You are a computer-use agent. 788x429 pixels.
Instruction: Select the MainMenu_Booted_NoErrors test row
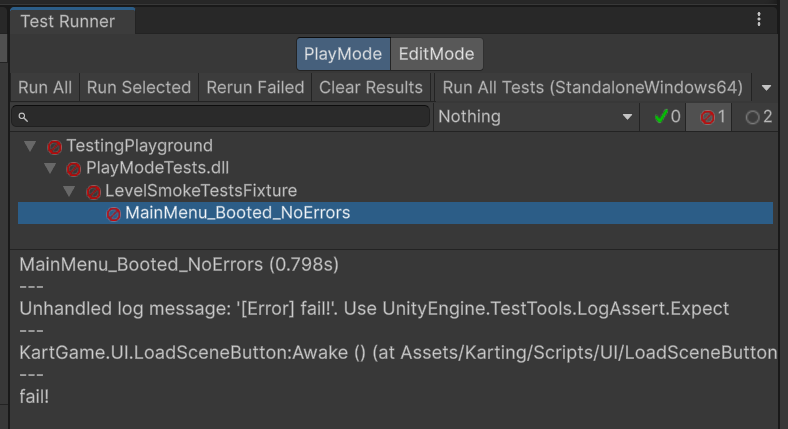click(x=396, y=213)
